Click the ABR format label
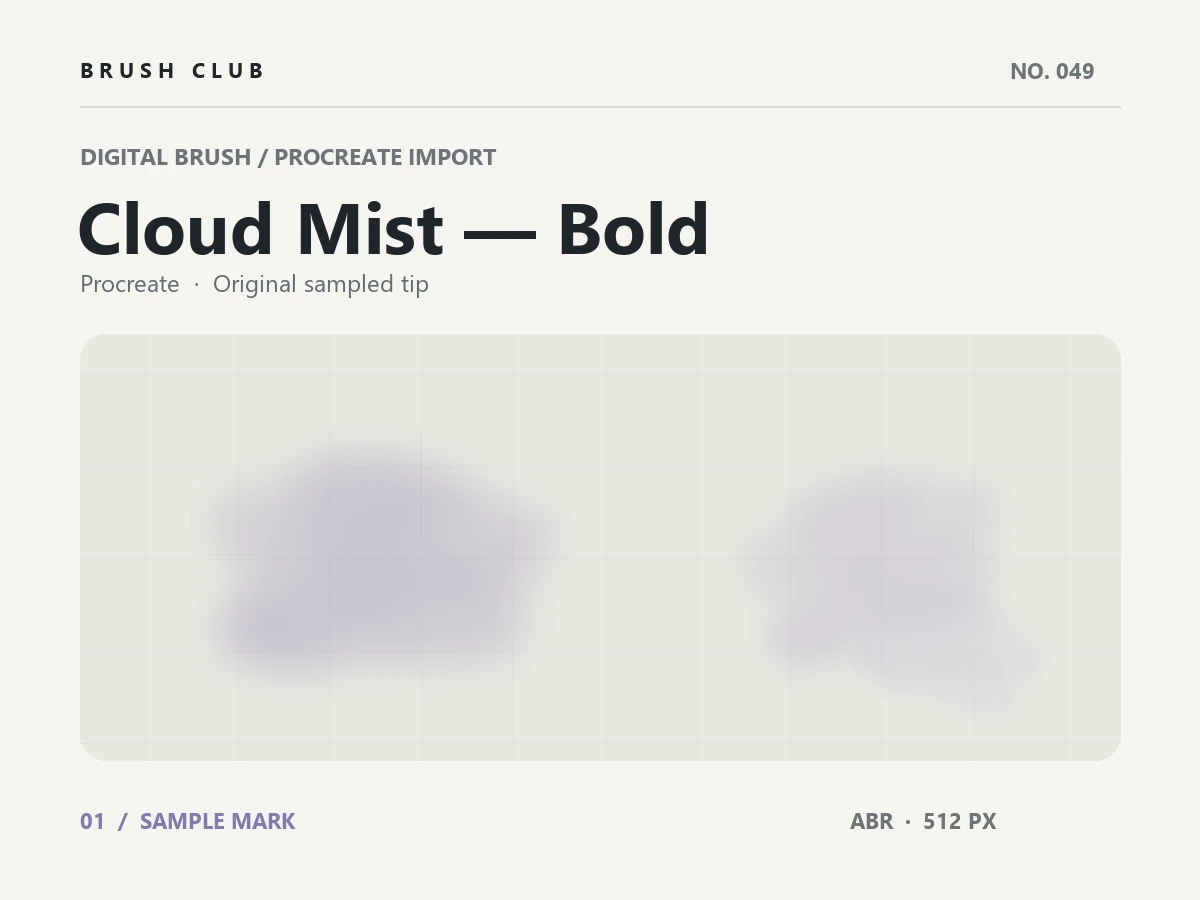This screenshot has width=1200, height=900. click(871, 821)
